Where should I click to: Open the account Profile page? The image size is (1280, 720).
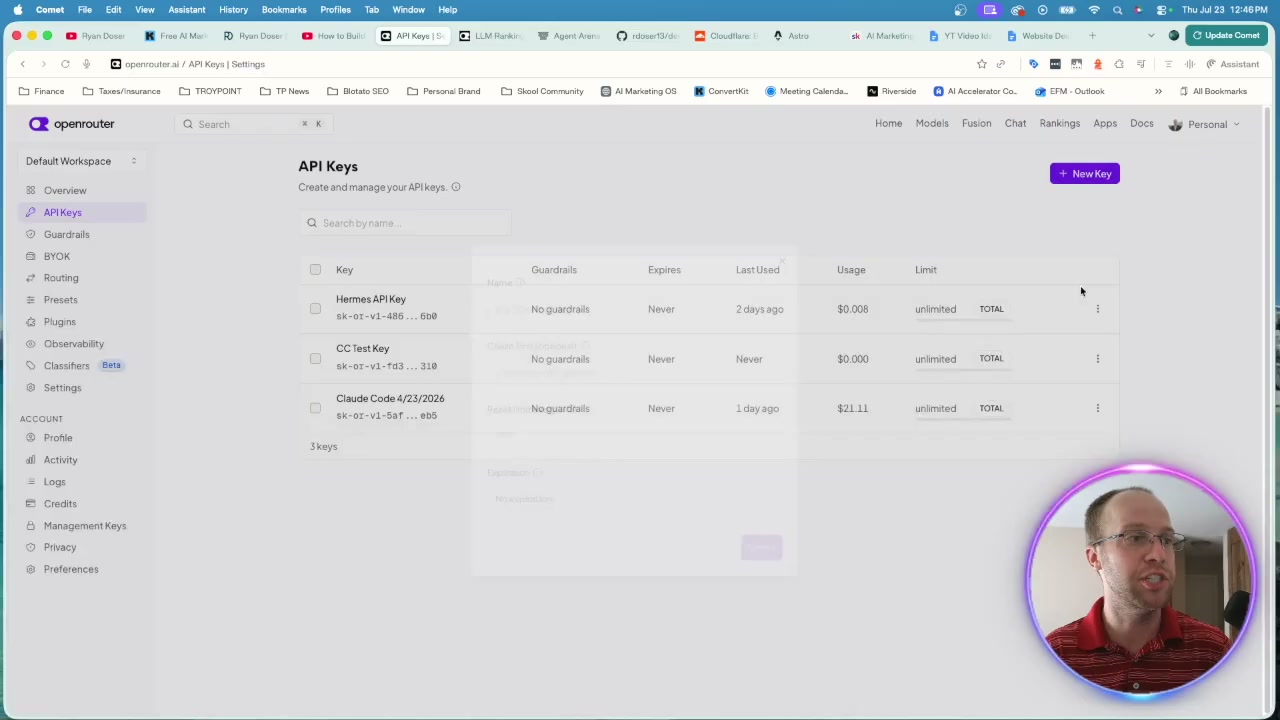coord(58,438)
